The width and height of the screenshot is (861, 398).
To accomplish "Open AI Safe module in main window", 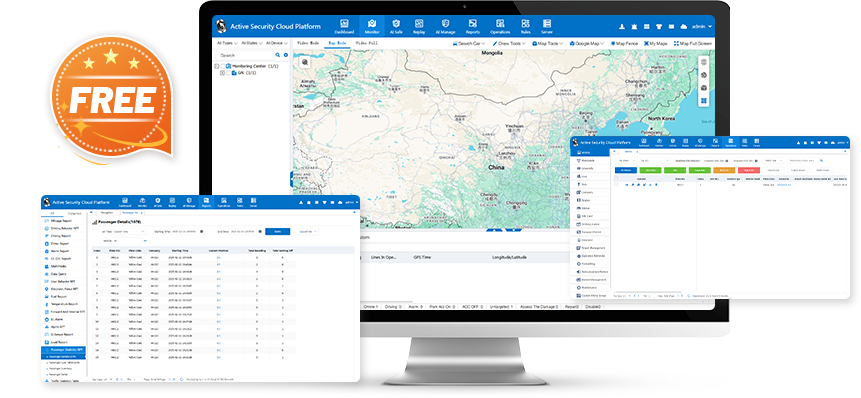I will pyautogui.click(x=395, y=26).
